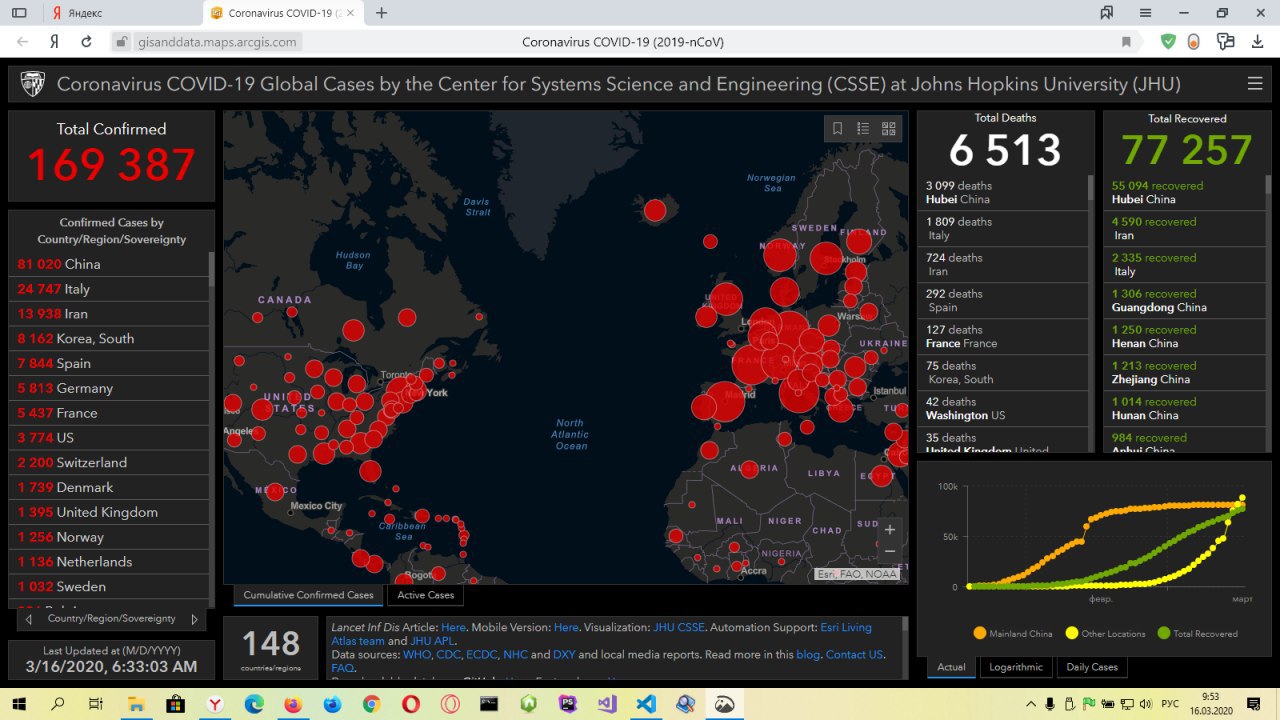1280x720 pixels.
Task: Open the blog link
Action: click(x=807, y=654)
